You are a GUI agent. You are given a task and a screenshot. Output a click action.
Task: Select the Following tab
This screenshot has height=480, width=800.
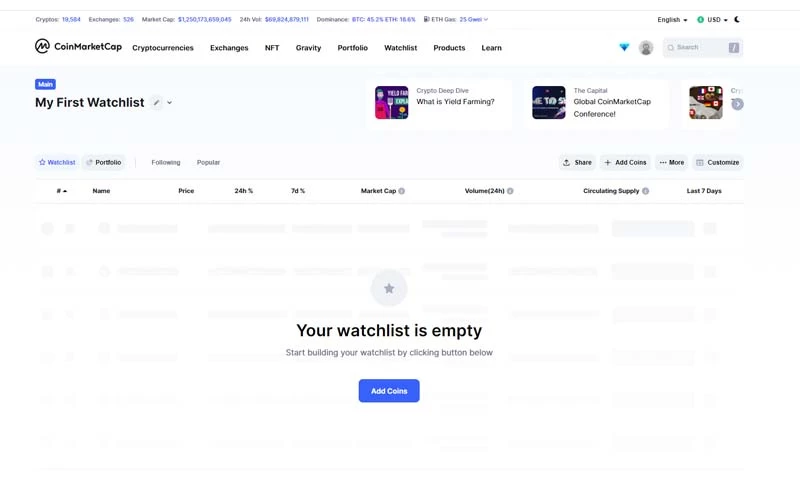pyautogui.click(x=166, y=162)
